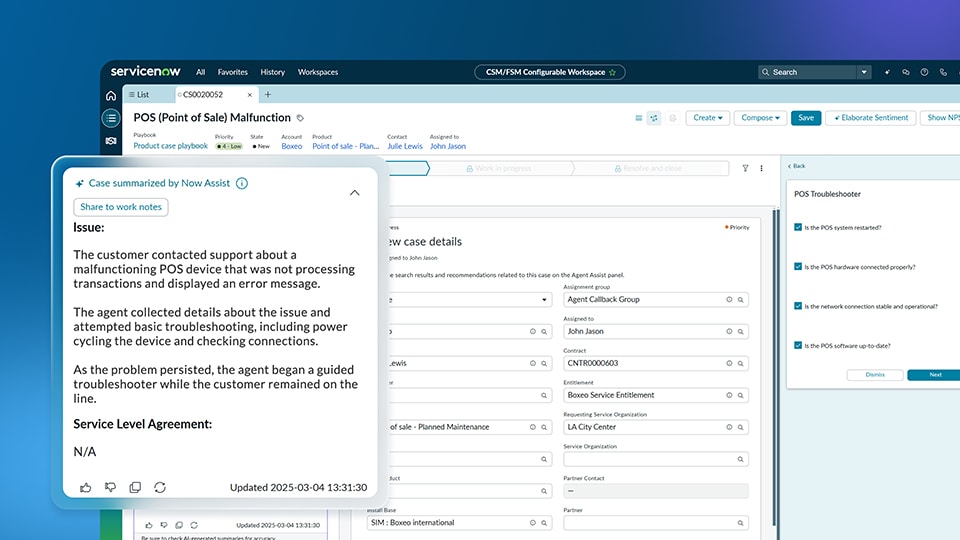Screen dimensions: 960x540
Task: Select the CS0020052 tab
Action: pos(203,95)
